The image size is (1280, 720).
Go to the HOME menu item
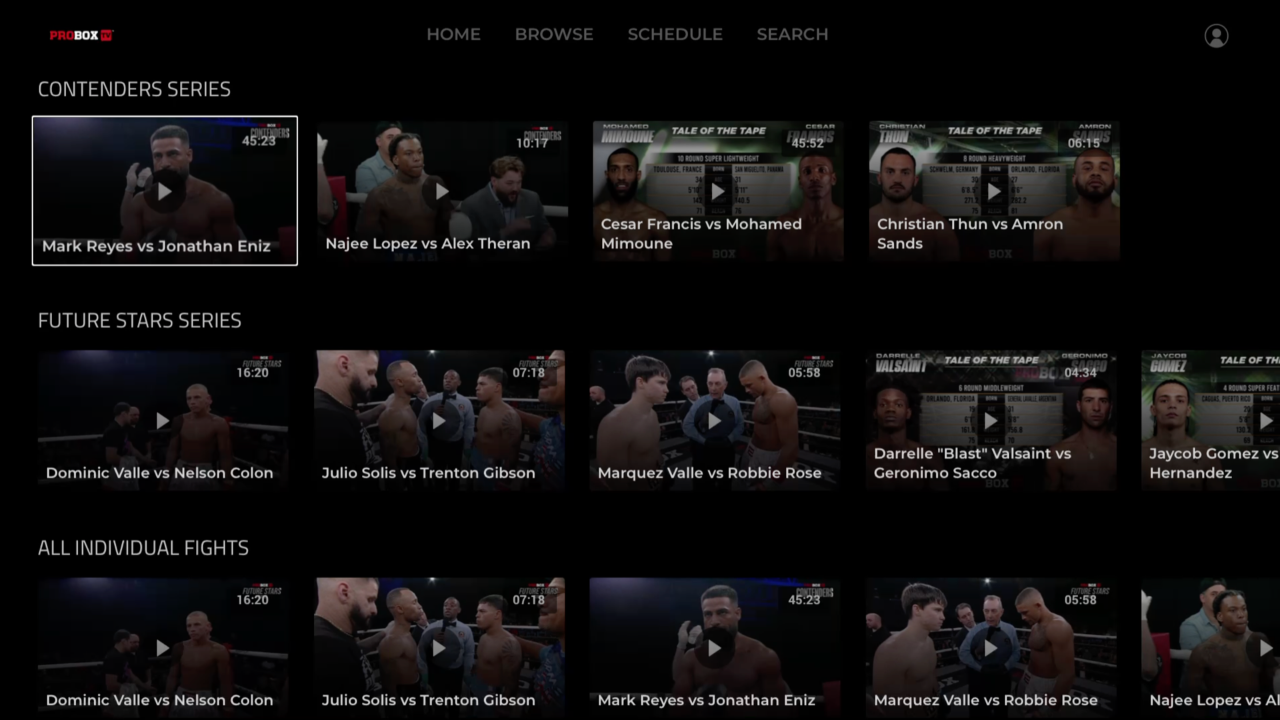point(453,34)
